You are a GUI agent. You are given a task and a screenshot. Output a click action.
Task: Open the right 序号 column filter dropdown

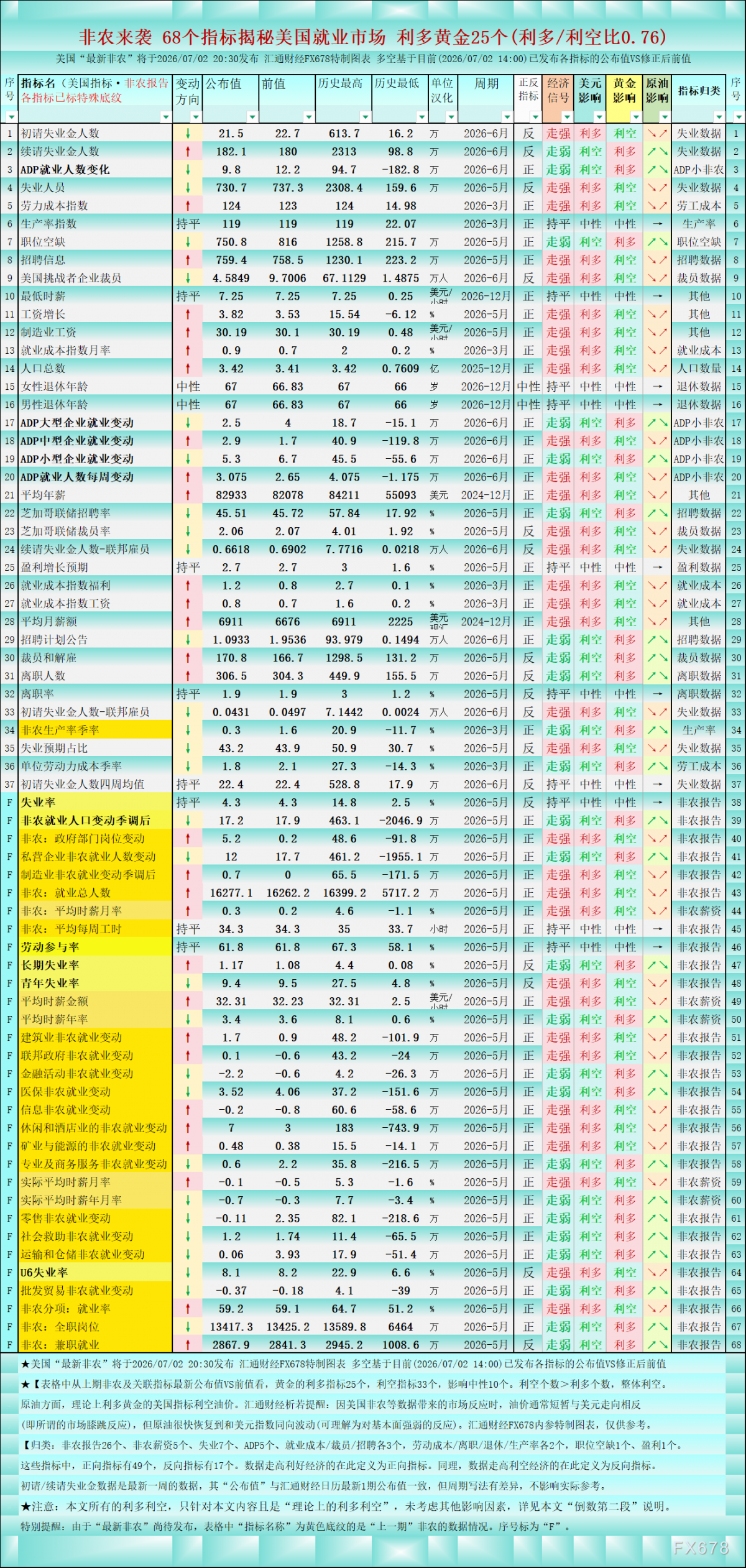point(739,116)
